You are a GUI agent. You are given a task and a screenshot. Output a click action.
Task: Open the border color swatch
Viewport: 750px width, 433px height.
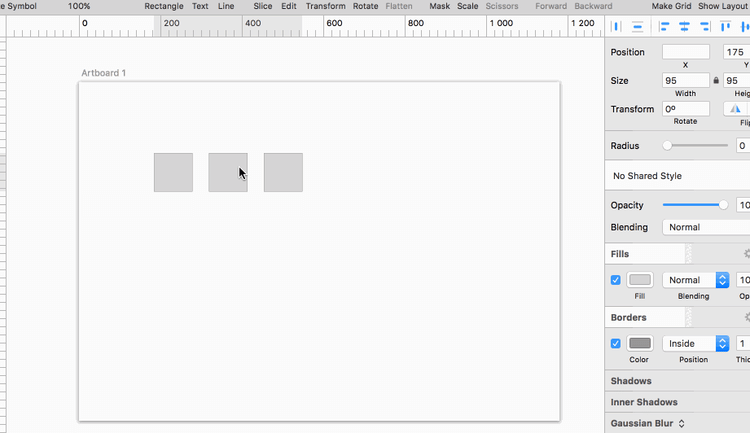pyautogui.click(x=640, y=343)
